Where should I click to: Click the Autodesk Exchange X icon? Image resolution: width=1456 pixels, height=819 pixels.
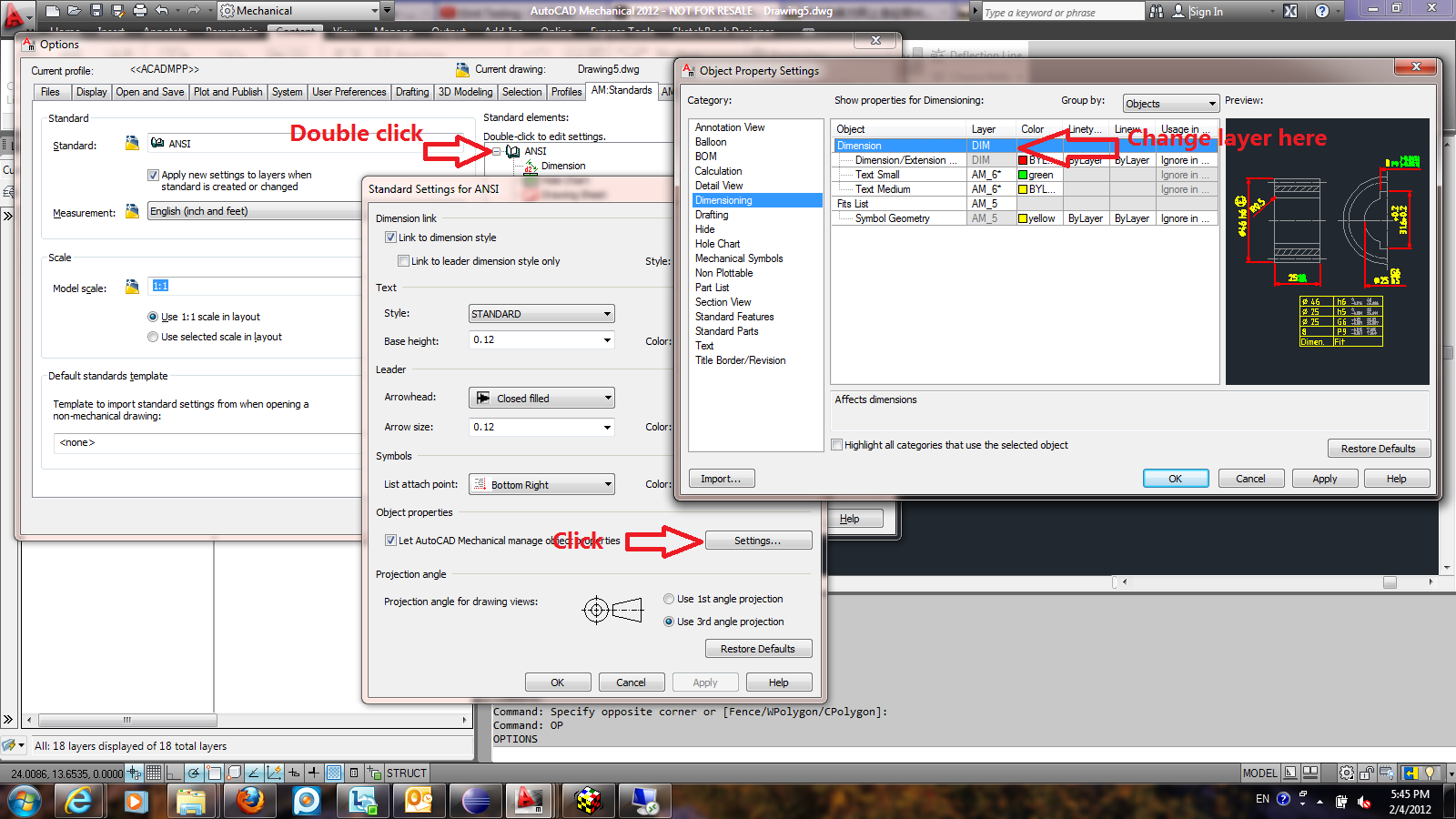click(1290, 11)
